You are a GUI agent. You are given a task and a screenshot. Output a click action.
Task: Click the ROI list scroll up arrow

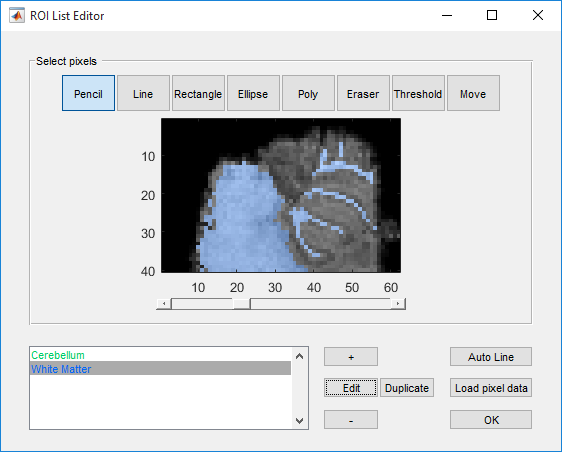[300, 356]
